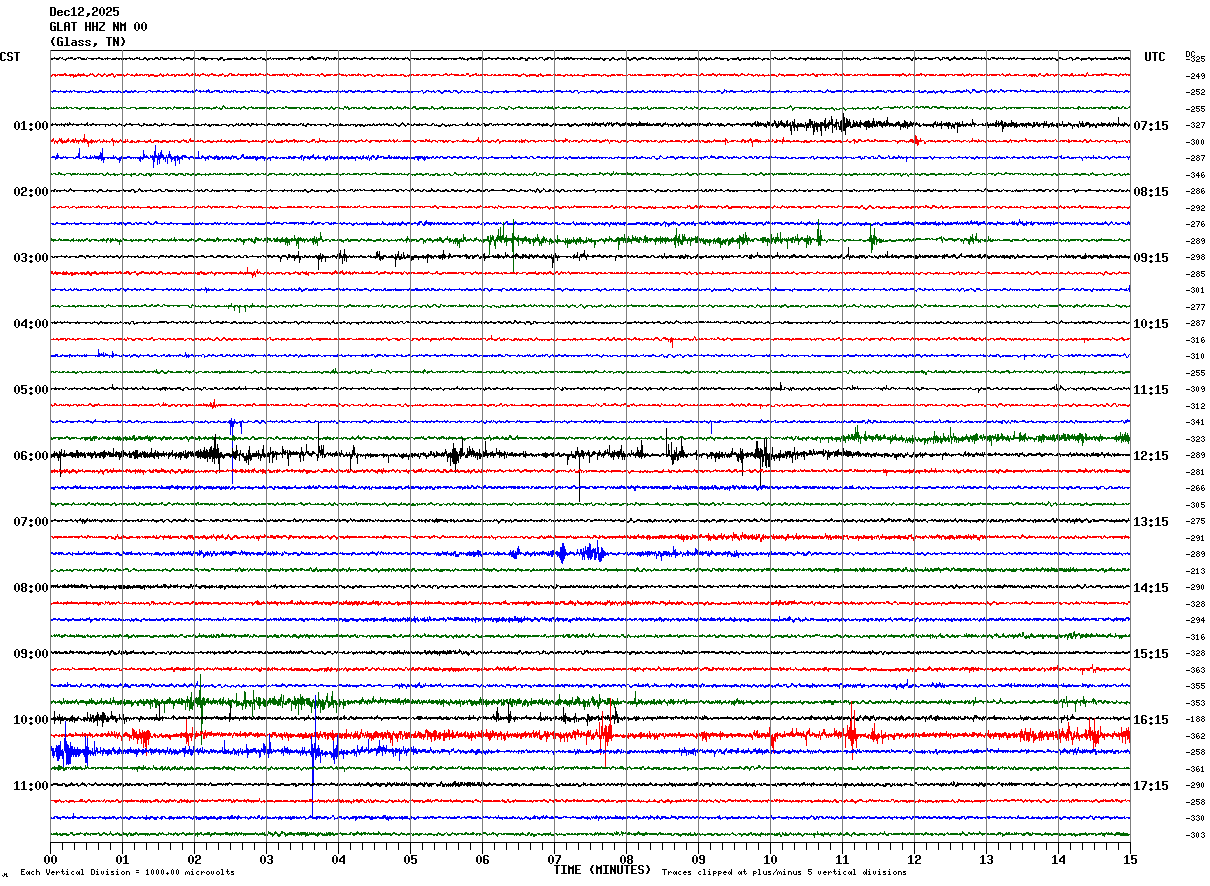Pick the 11:00 CST time label
The image size is (1210, 886).
coord(31,786)
